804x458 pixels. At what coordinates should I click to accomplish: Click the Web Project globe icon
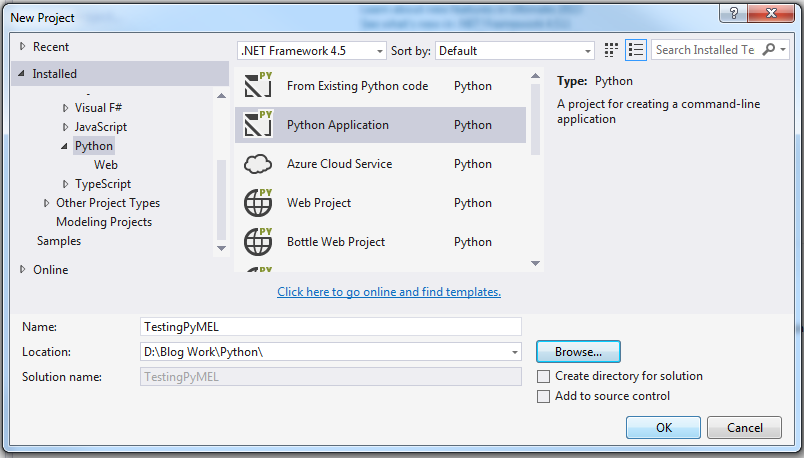258,203
